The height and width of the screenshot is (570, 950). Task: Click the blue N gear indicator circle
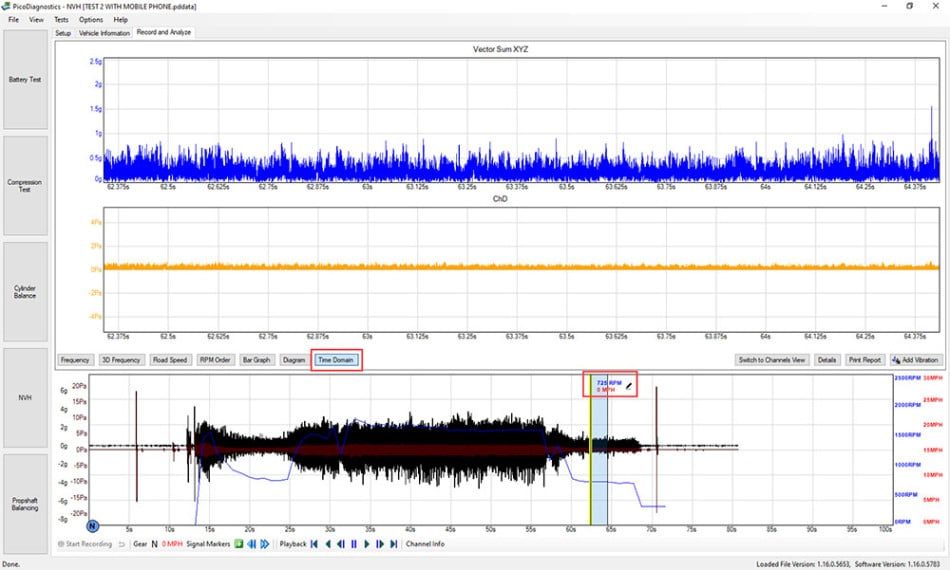92,526
